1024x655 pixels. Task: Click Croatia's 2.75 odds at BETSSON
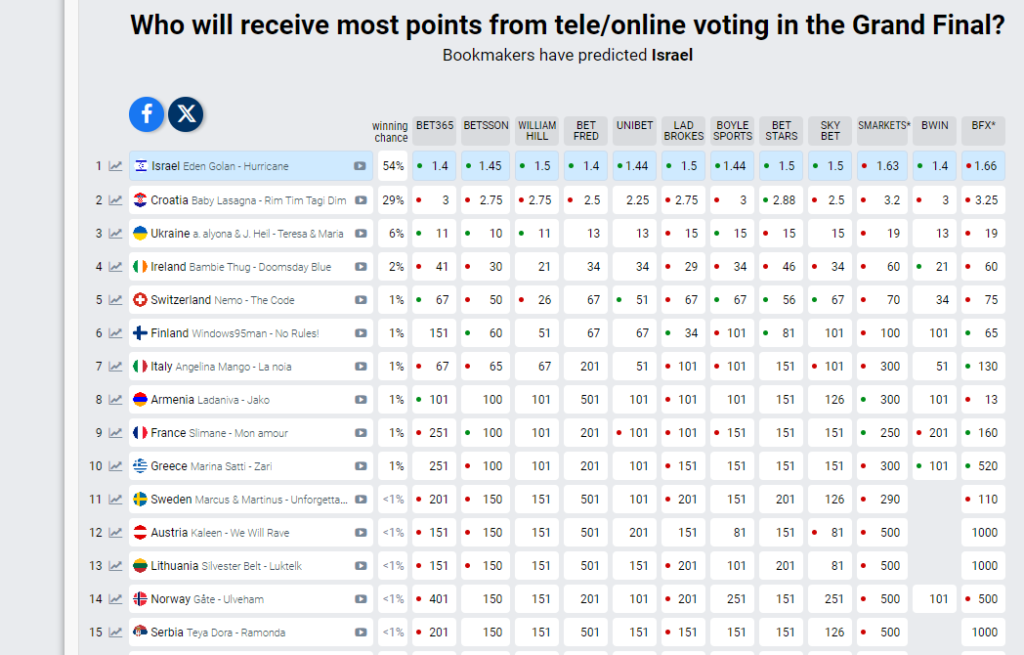[x=487, y=200]
